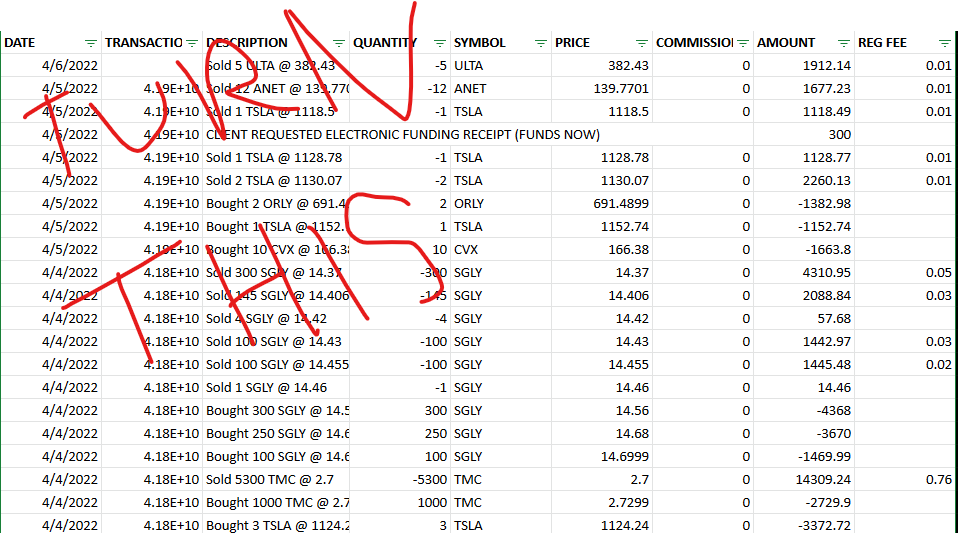Select the price cell 14.406
The height and width of the screenshot is (533, 958).
click(x=602, y=296)
